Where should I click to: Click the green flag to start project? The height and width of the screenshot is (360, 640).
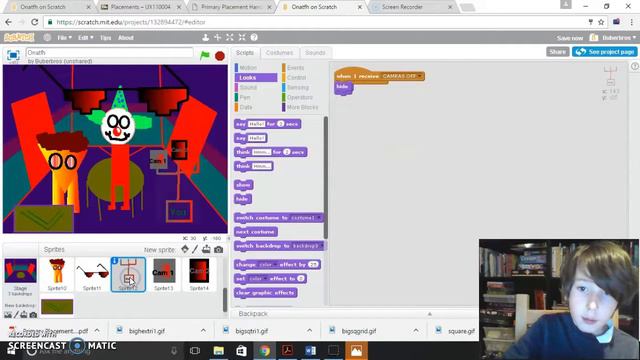point(204,56)
